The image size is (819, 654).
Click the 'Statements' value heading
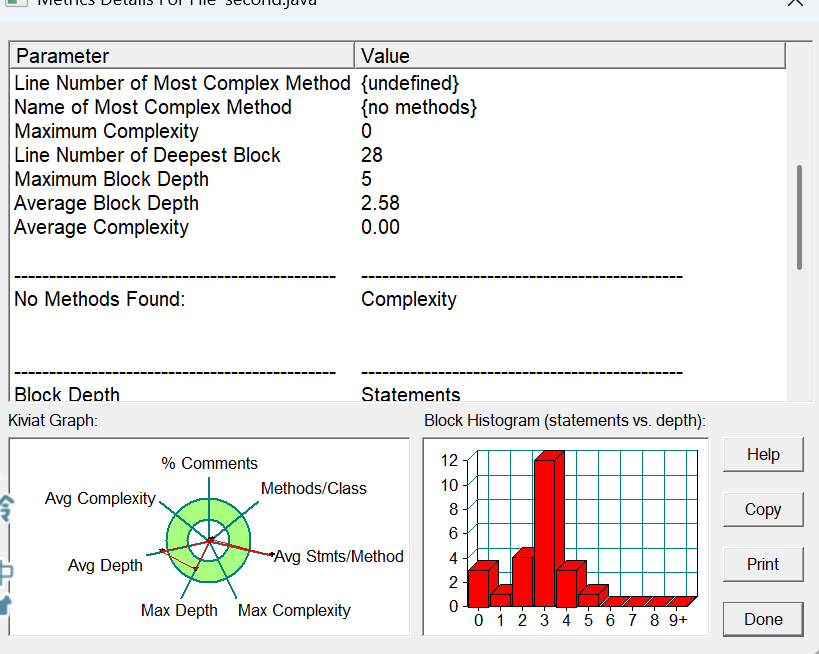pyautogui.click(x=411, y=394)
